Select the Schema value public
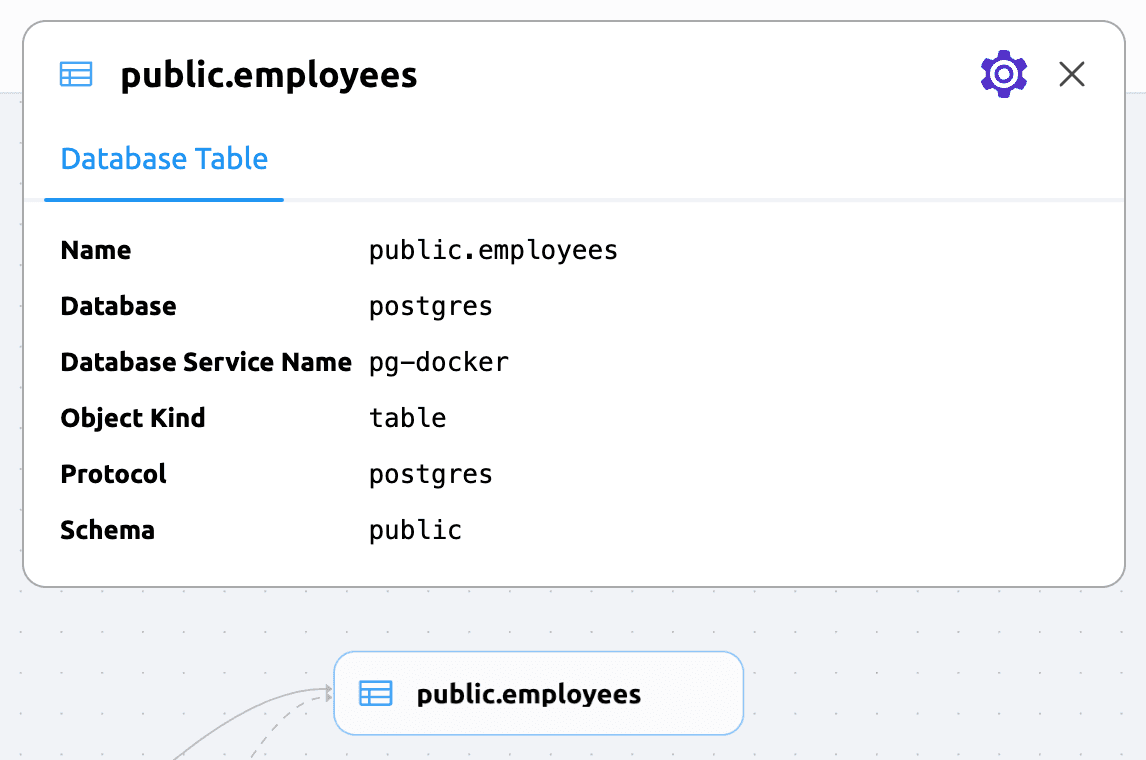The image size is (1146, 760). pos(415,530)
